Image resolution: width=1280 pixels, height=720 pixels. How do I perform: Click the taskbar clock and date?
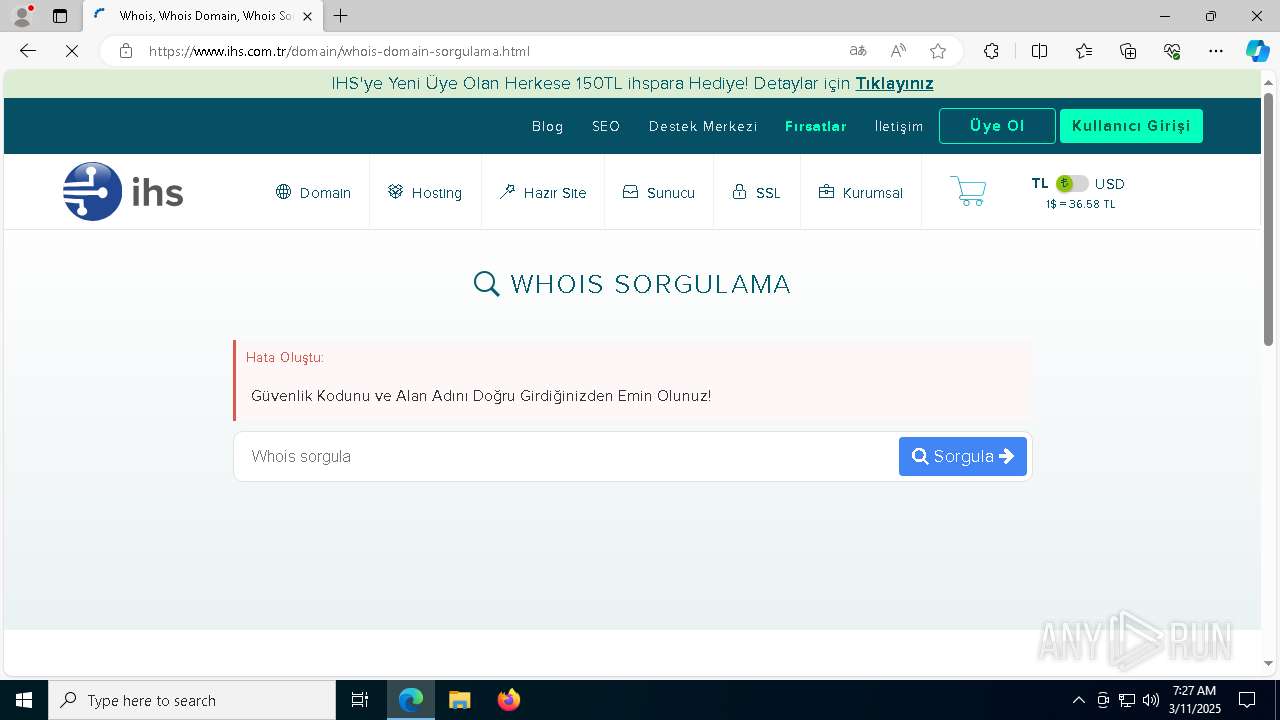(x=1194, y=700)
